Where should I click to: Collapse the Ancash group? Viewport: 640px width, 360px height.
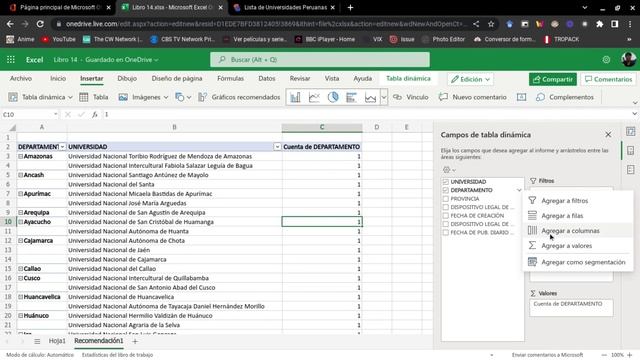(x=20, y=175)
